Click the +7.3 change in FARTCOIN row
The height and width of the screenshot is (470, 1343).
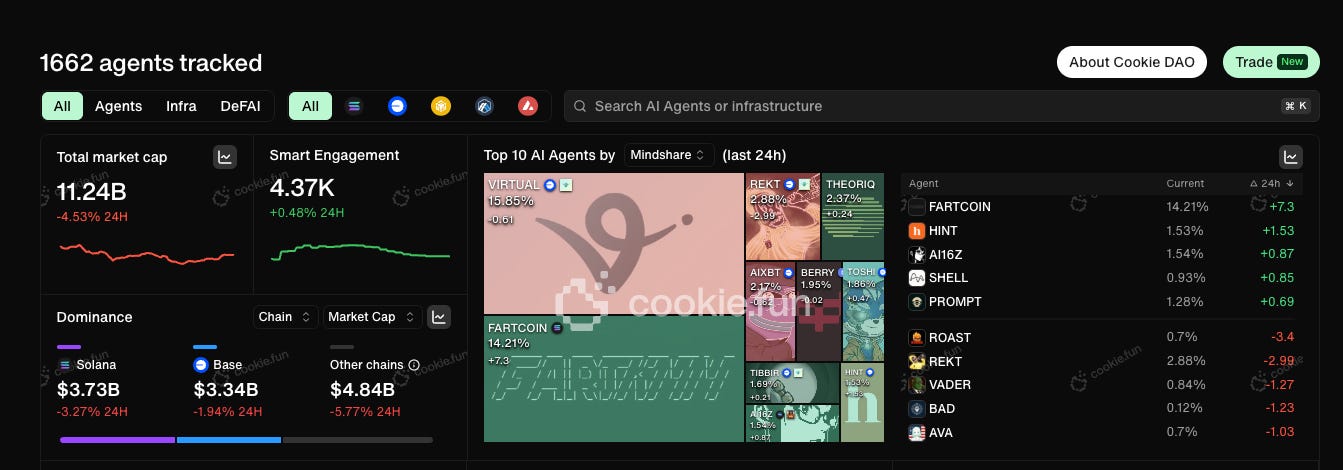pyautogui.click(x=1281, y=207)
